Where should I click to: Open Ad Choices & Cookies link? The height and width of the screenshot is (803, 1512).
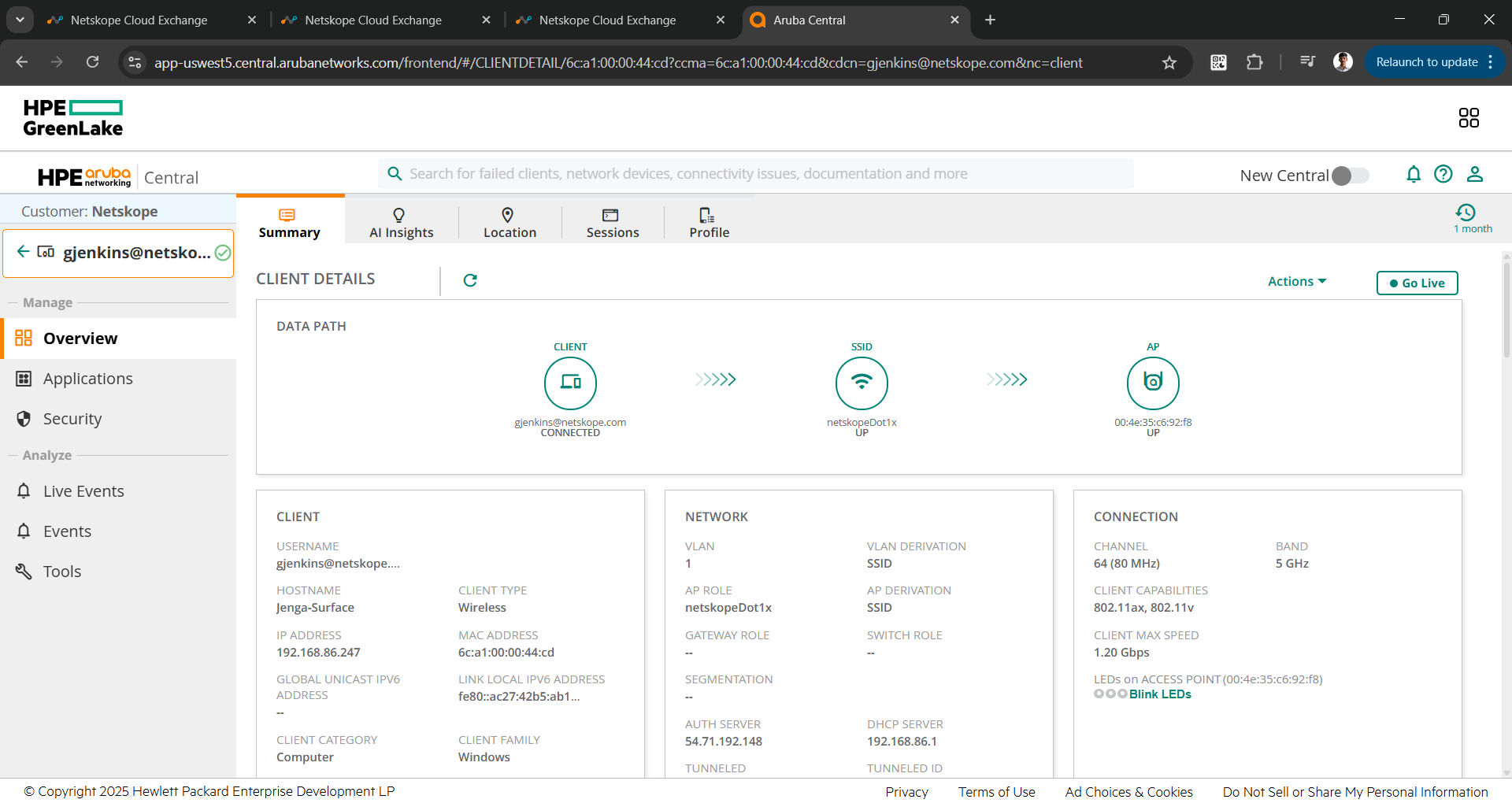(x=1128, y=792)
